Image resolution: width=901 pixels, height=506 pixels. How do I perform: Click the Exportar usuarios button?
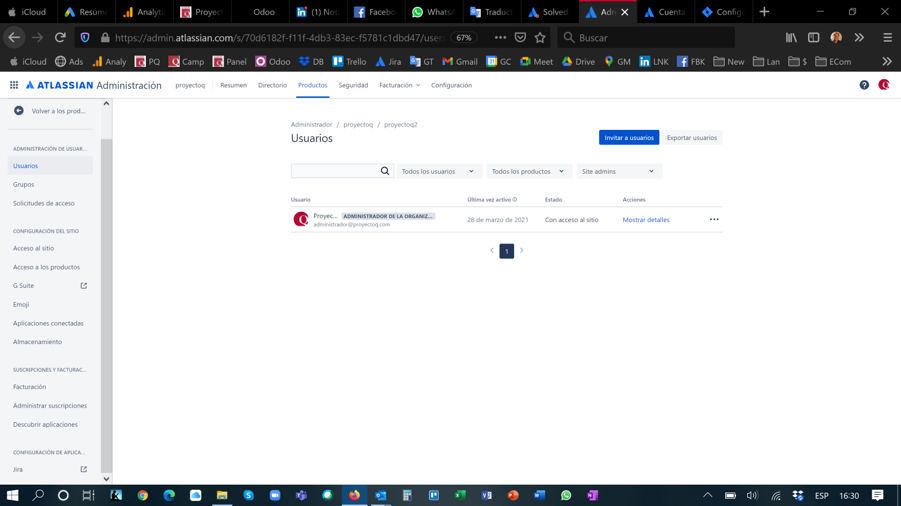pyautogui.click(x=692, y=137)
